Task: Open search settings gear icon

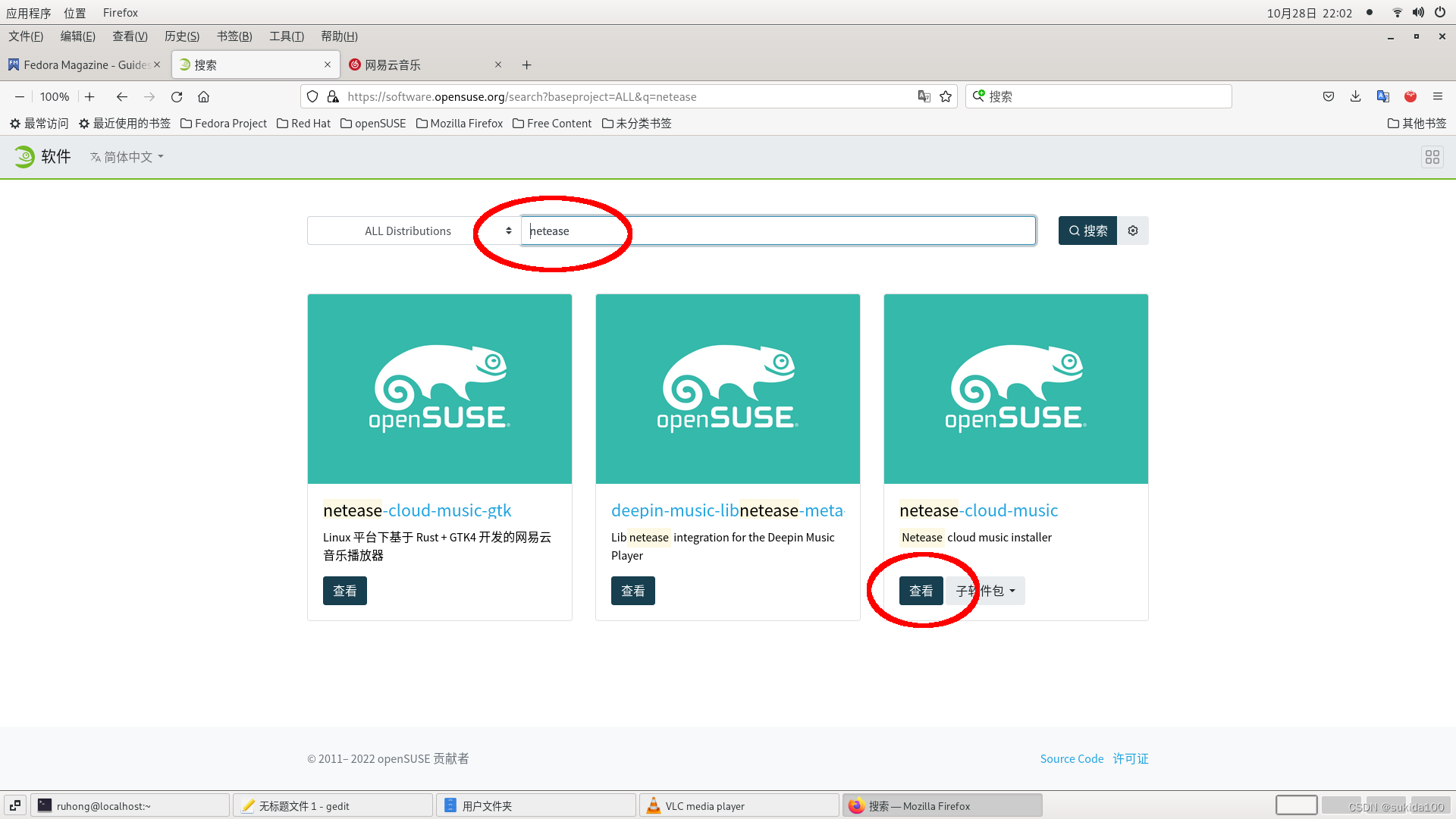Action: pyautogui.click(x=1133, y=231)
